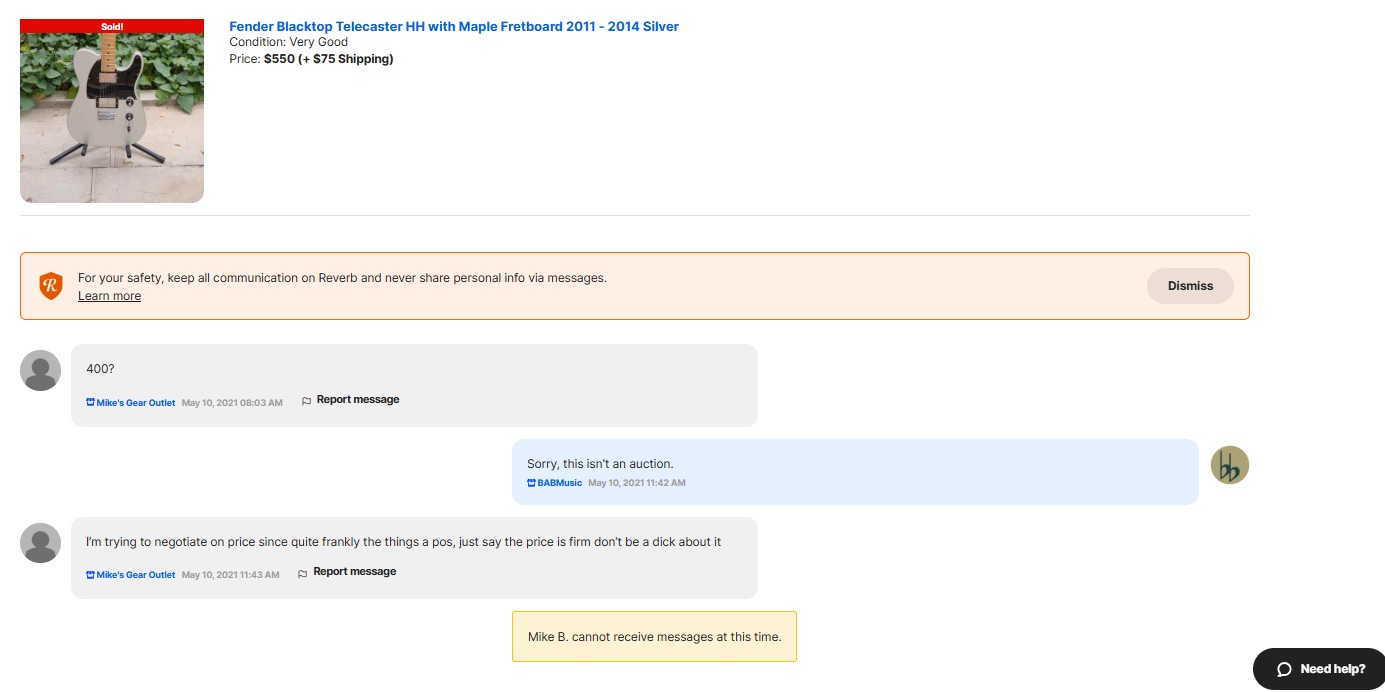Open the Learn more safety link
Viewport: 1385px width, 692px height.
click(109, 296)
